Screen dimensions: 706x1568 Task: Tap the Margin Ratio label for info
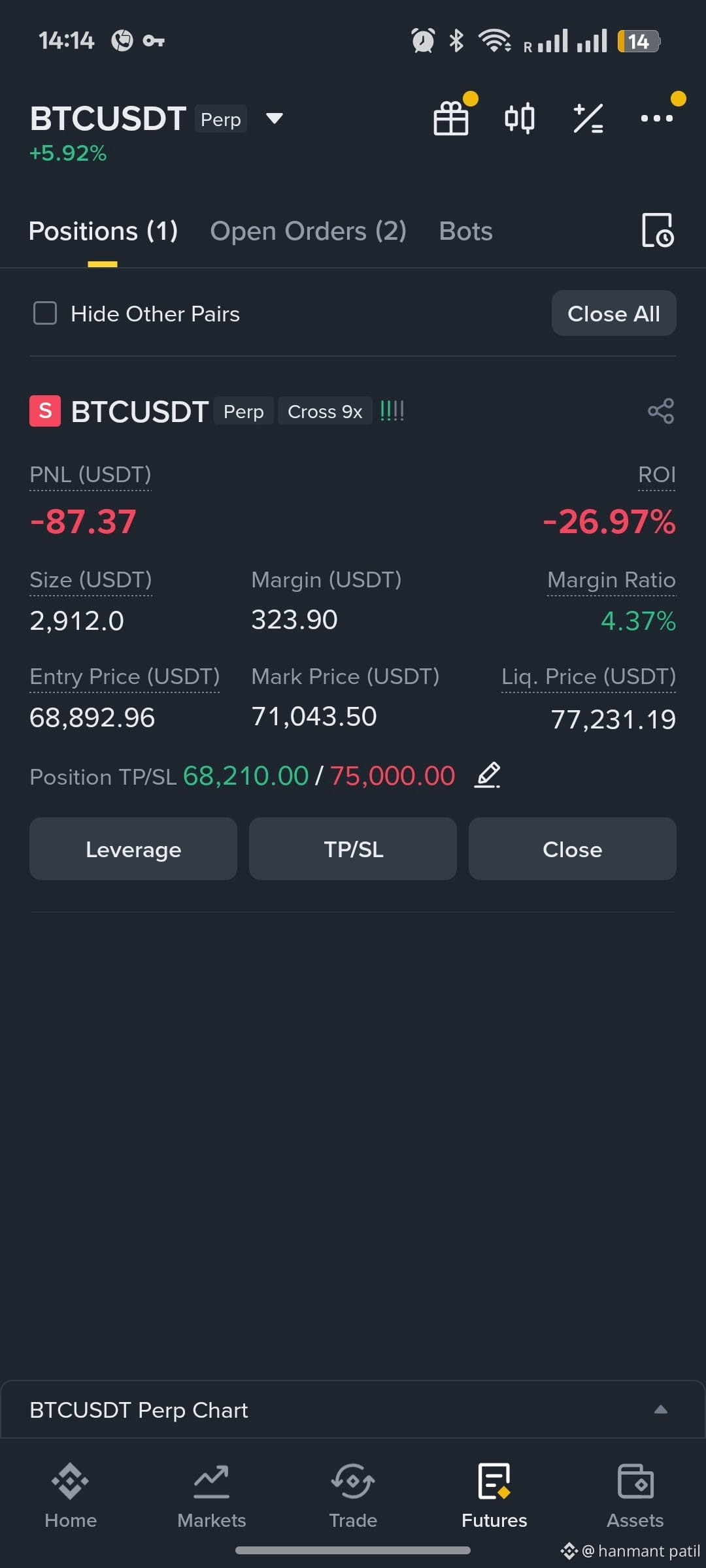[611, 580]
